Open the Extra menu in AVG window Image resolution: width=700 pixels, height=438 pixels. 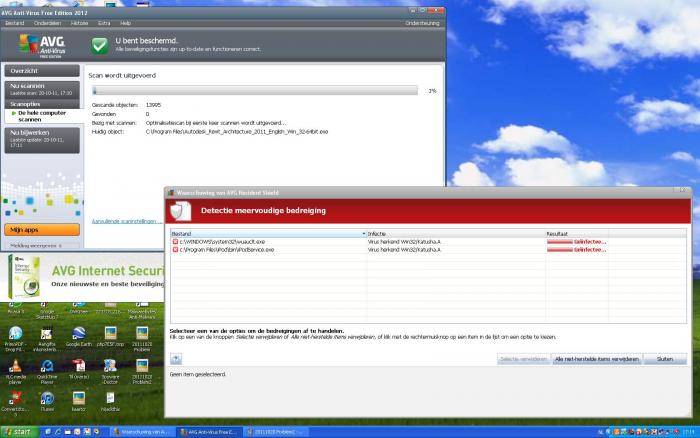pyautogui.click(x=104, y=23)
